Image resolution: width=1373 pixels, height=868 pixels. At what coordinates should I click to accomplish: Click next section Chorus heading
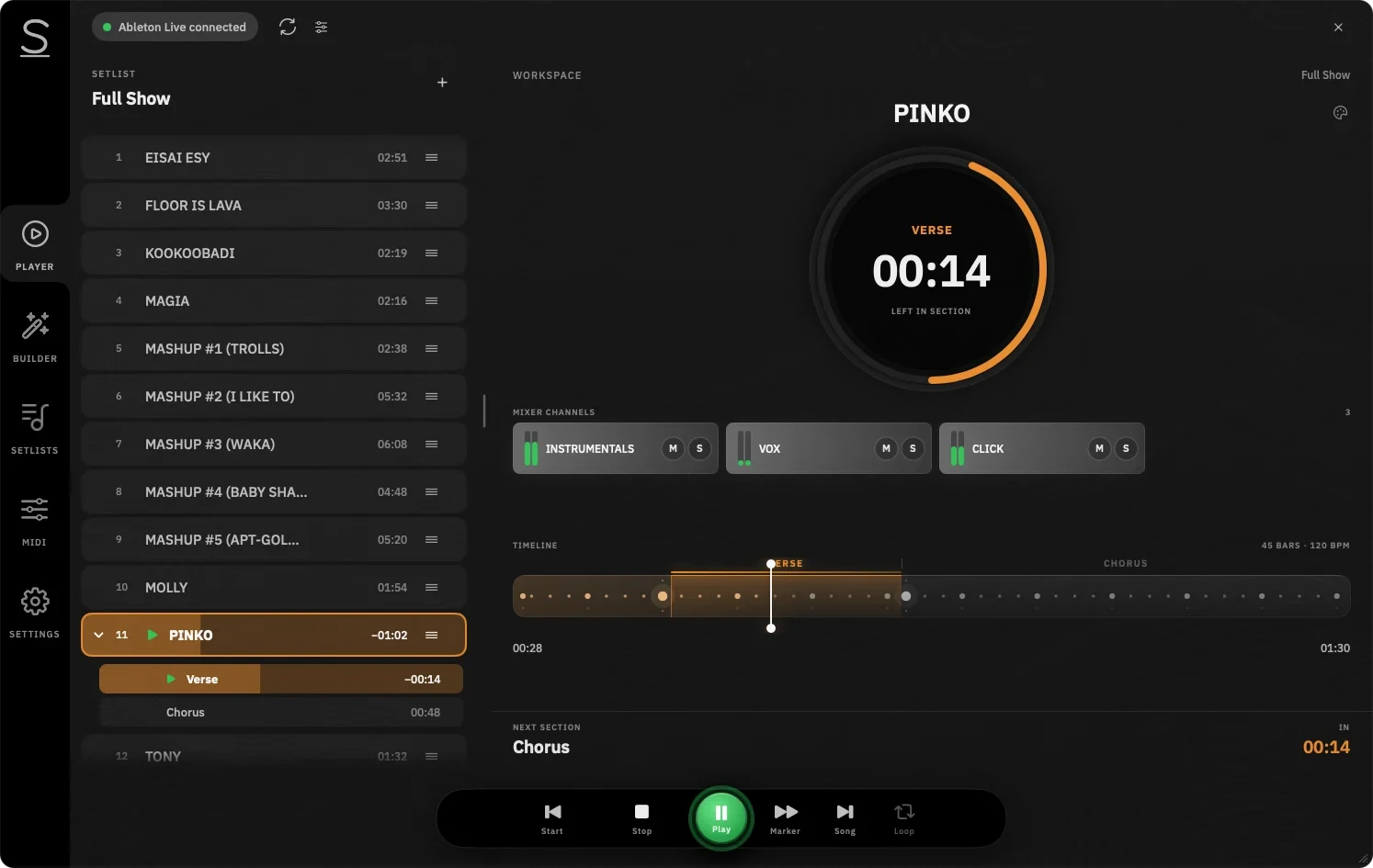coord(541,747)
